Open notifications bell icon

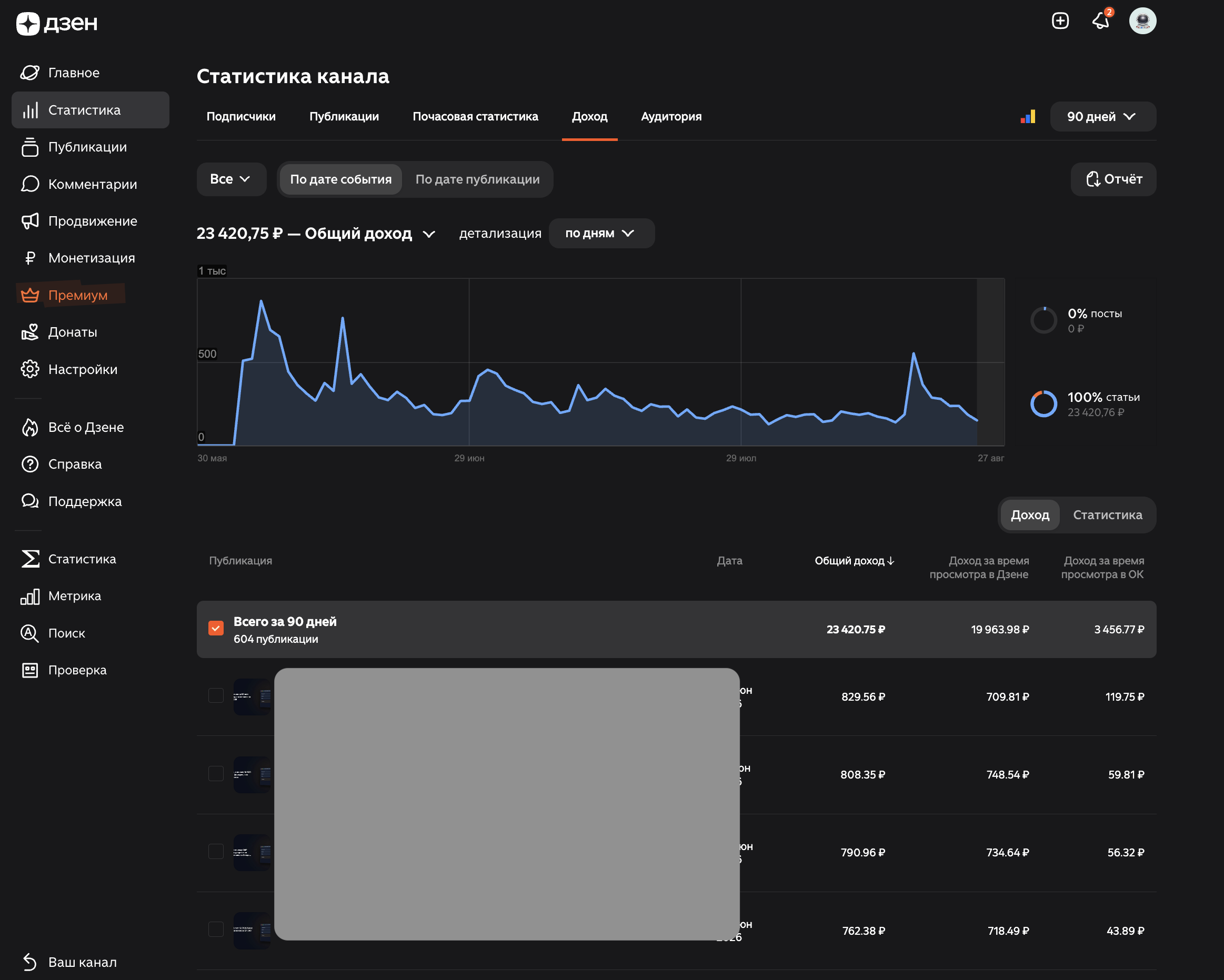(1101, 21)
